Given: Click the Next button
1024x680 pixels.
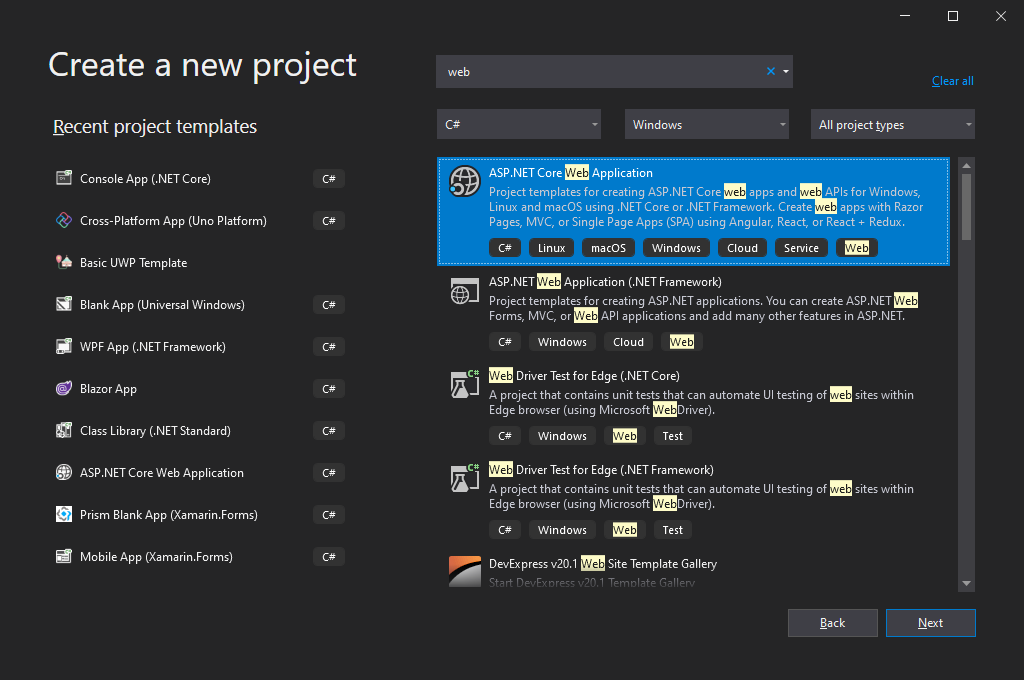Looking at the screenshot, I should tap(931, 623).
